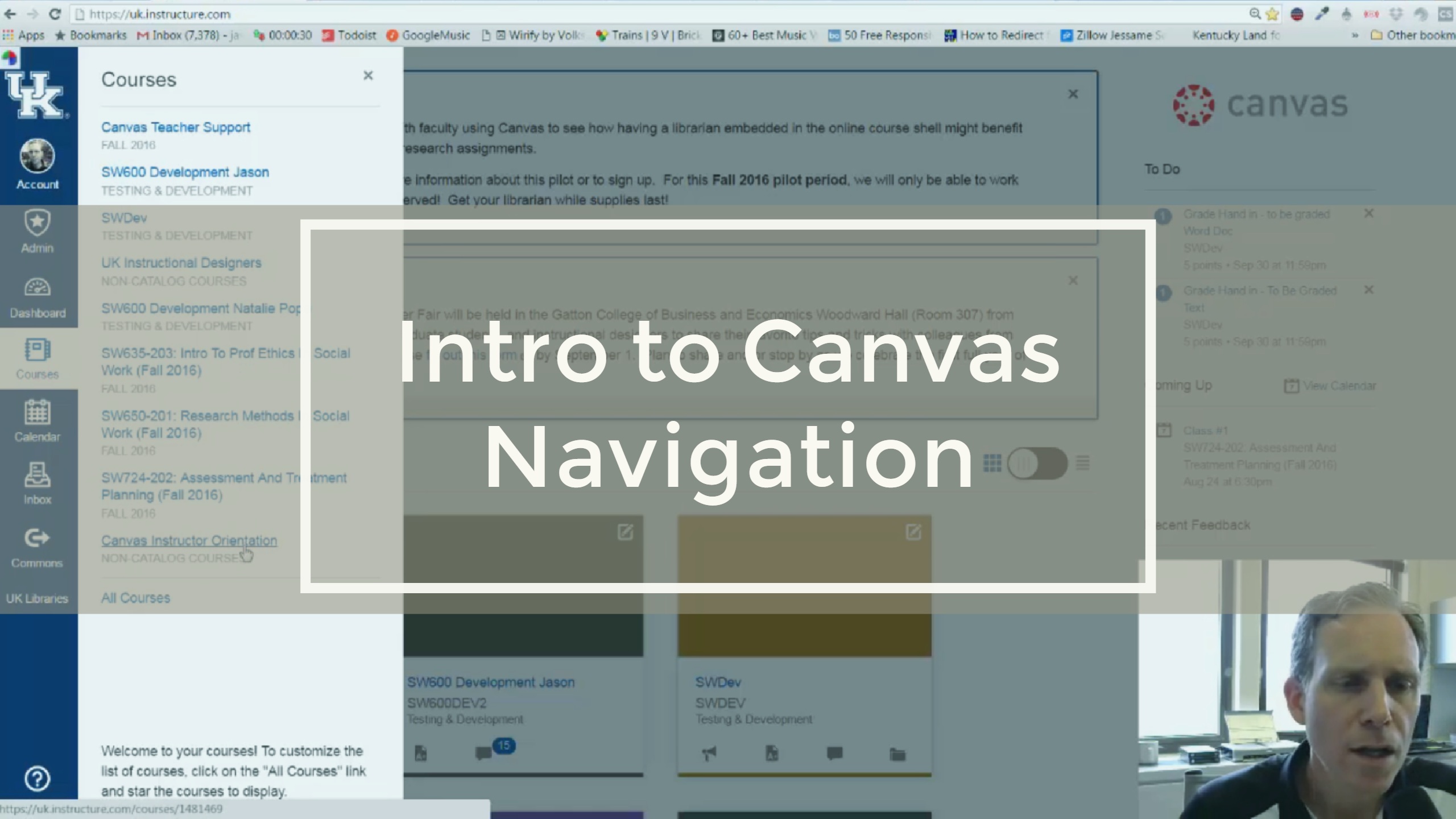This screenshot has width=1456, height=819.
Task: Open the Calendar from the sidebar
Action: coord(36,422)
